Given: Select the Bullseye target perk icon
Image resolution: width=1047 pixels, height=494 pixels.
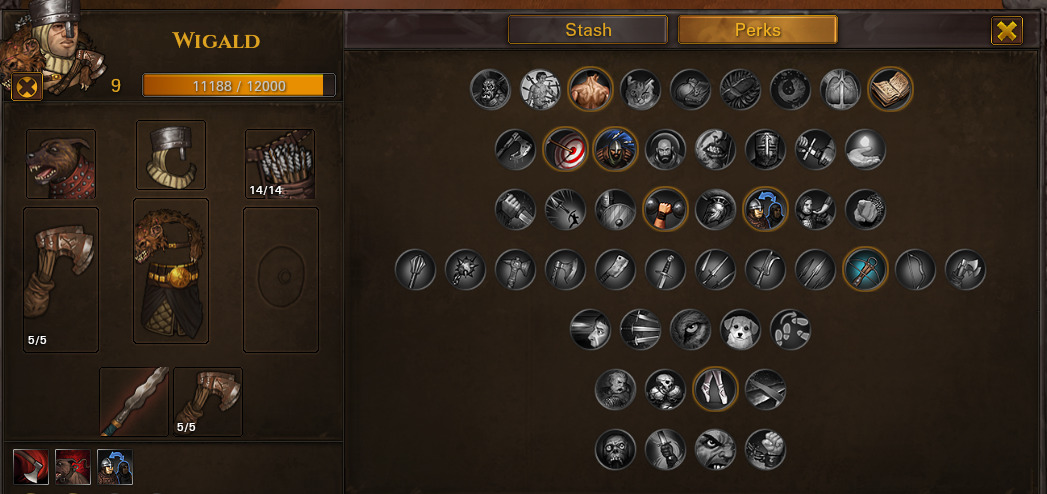Looking at the screenshot, I should click(x=566, y=150).
